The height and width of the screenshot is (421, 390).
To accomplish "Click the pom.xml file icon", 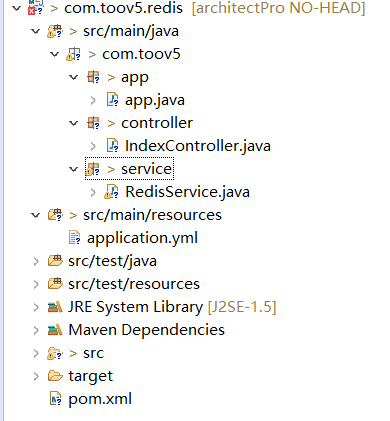I will [55, 399].
